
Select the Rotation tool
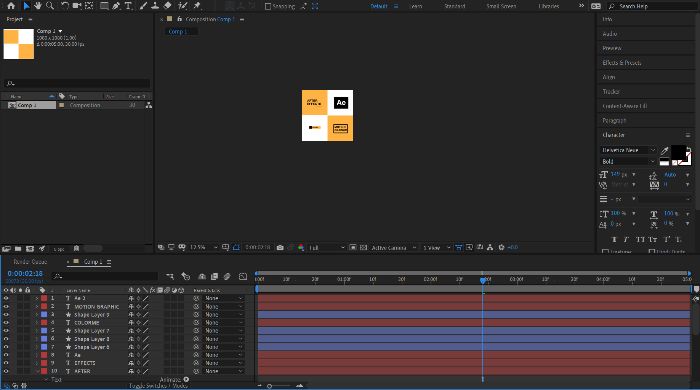(65, 6)
